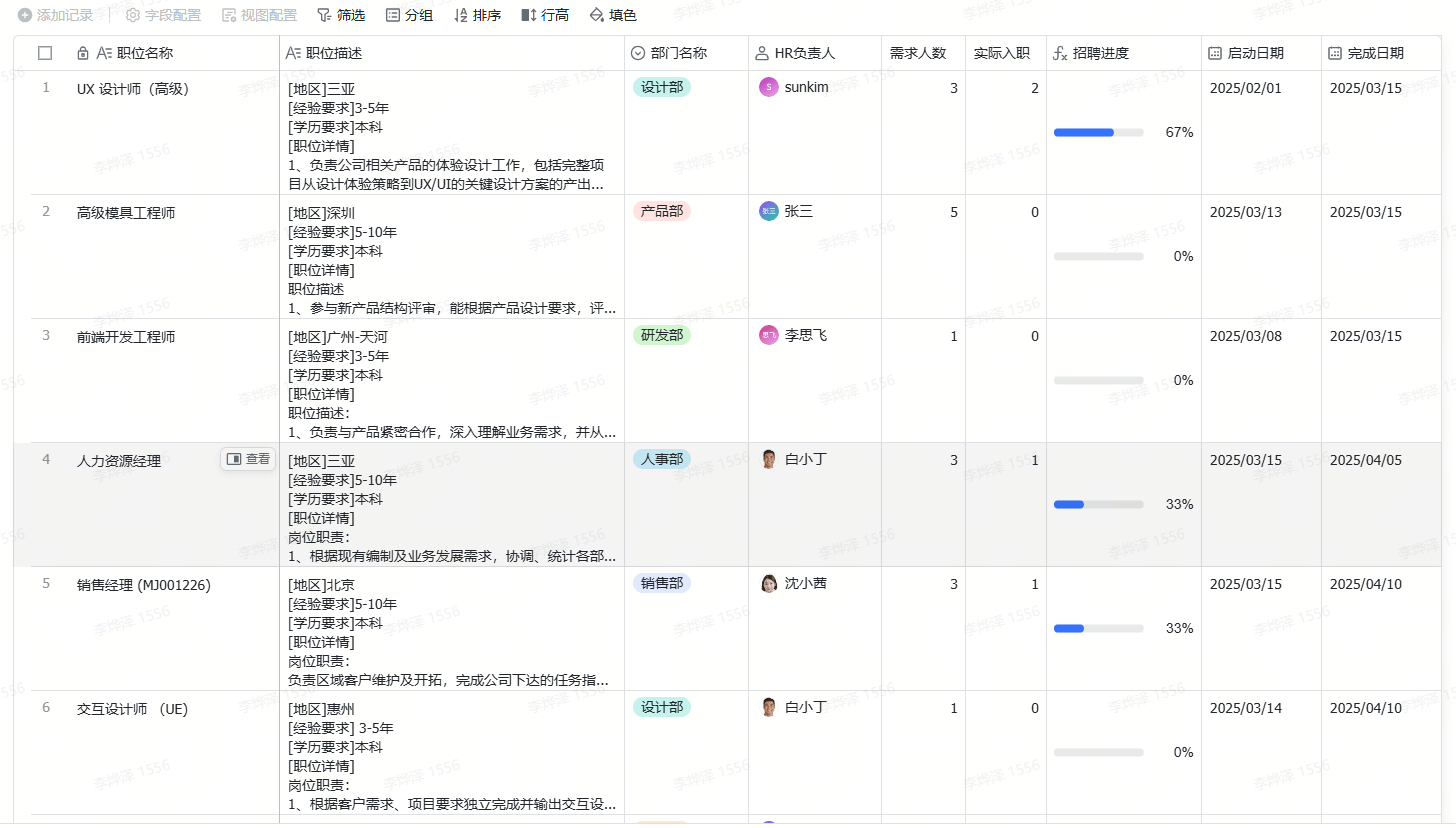This screenshot has height=828, width=1456.
Task: Click formula icon in 招聘进度 header
Action: [x=1061, y=53]
